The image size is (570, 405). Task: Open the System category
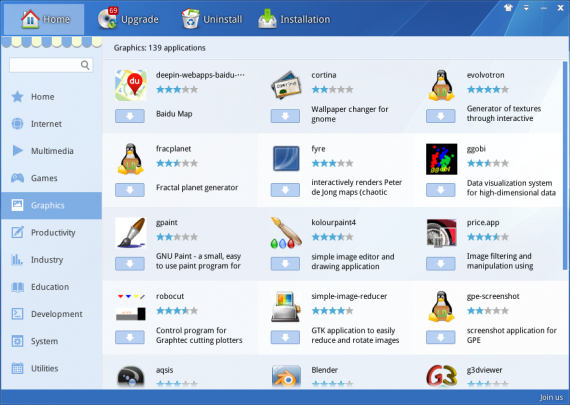tap(51, 341)
